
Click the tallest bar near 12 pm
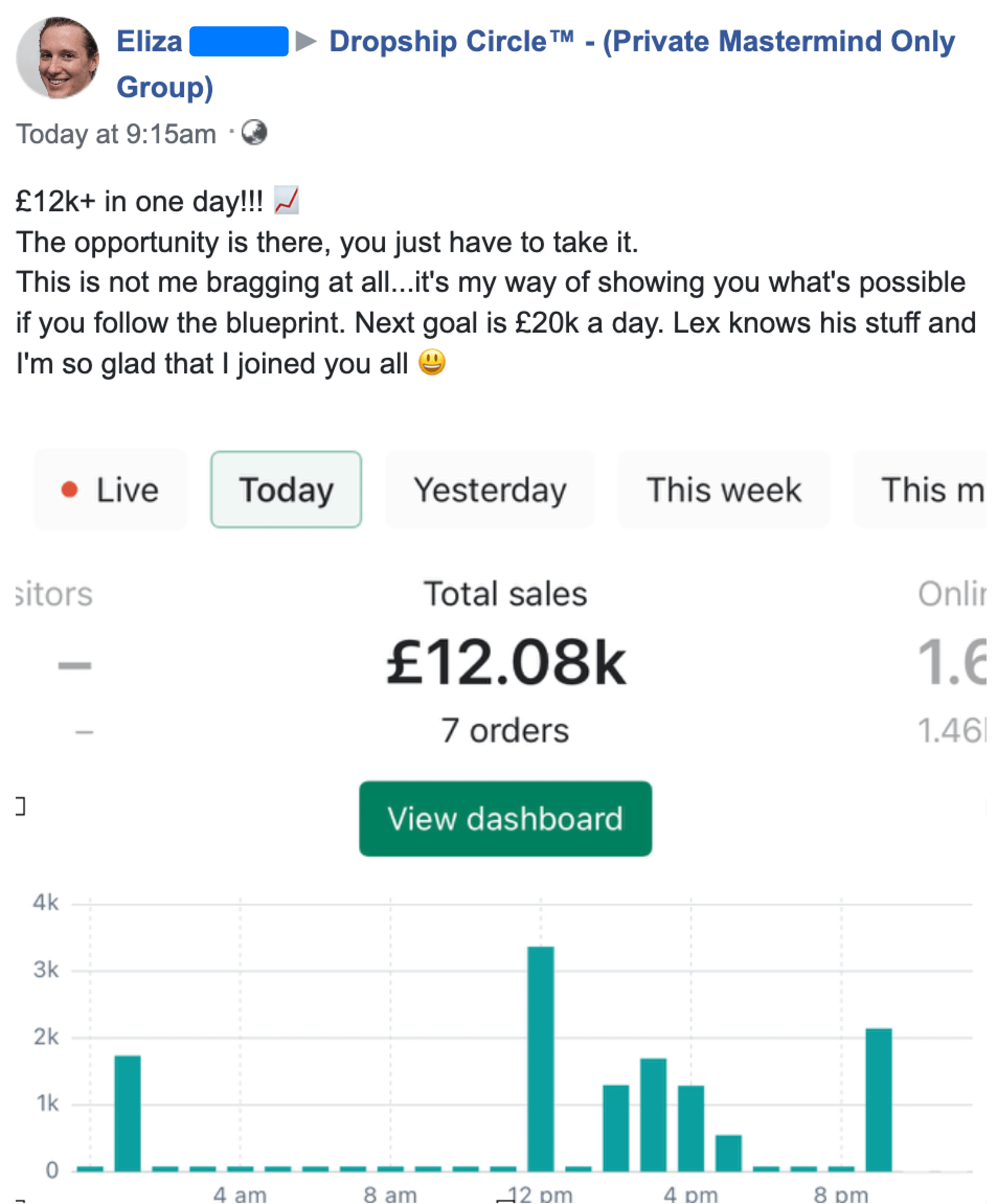541,1061
